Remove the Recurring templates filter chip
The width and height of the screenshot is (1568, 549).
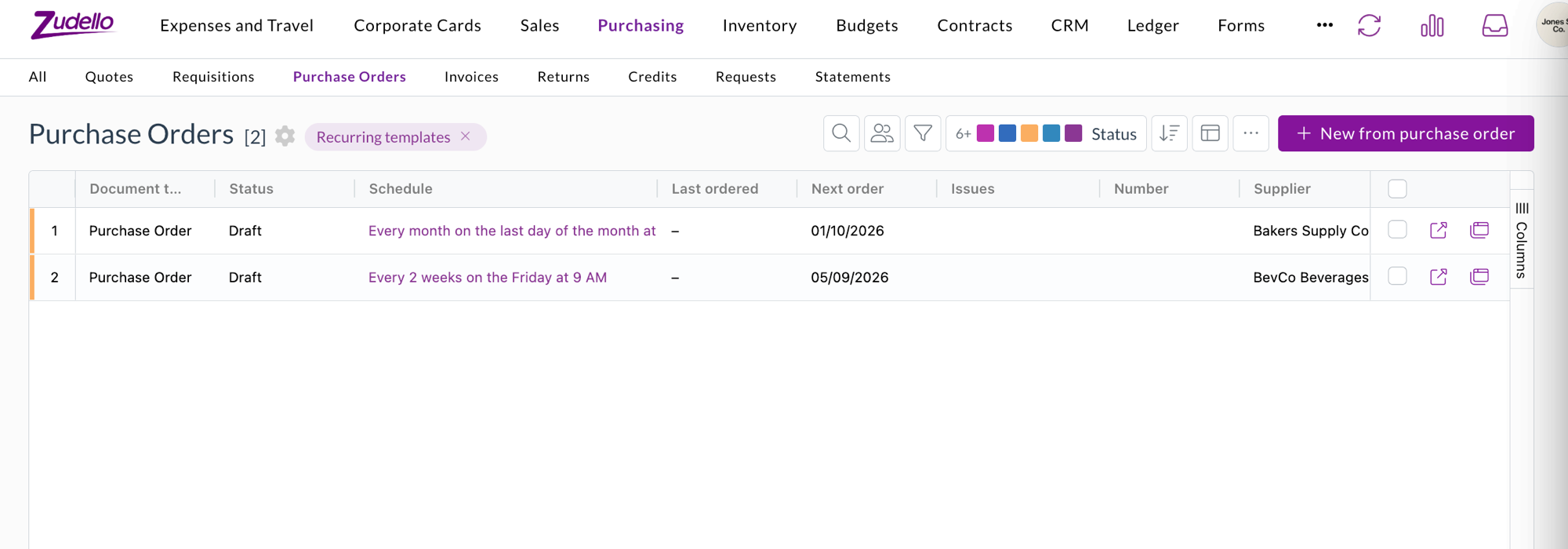(466, 136)
